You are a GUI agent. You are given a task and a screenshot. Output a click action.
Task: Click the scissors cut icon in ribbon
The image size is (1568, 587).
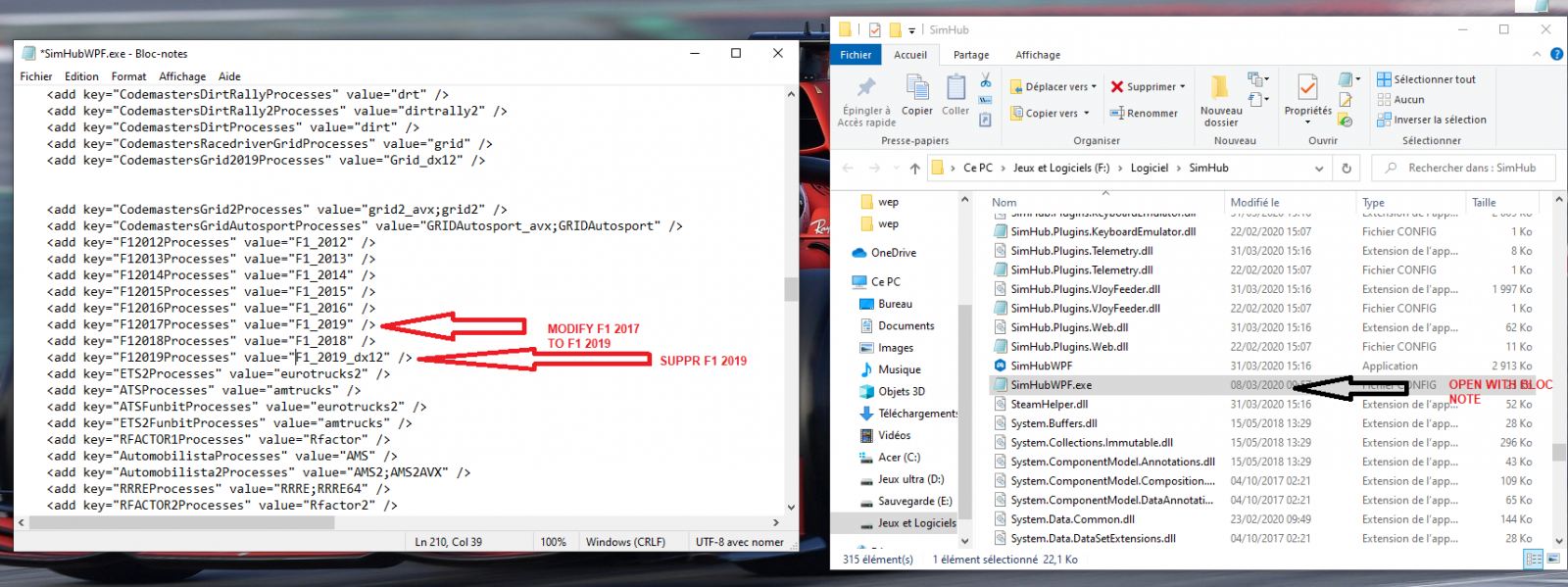point(986,79)
